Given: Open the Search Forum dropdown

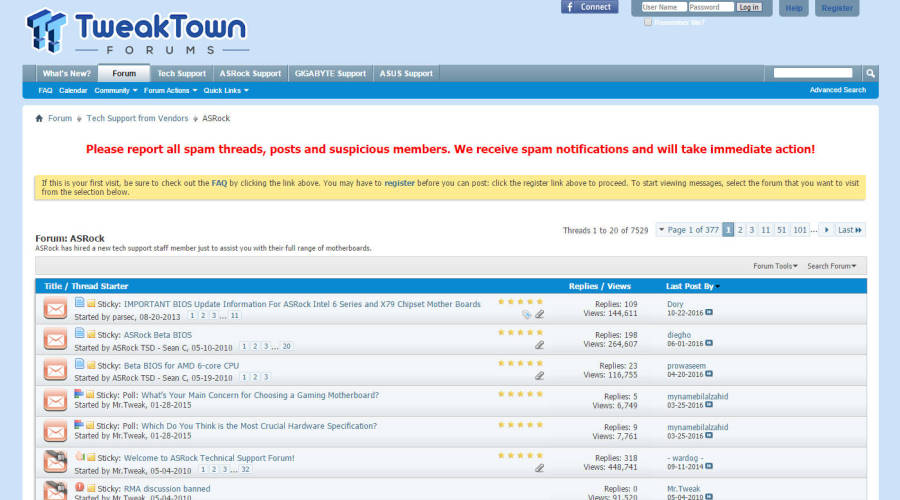Looking at the screenshot, I should coord(832,266).
